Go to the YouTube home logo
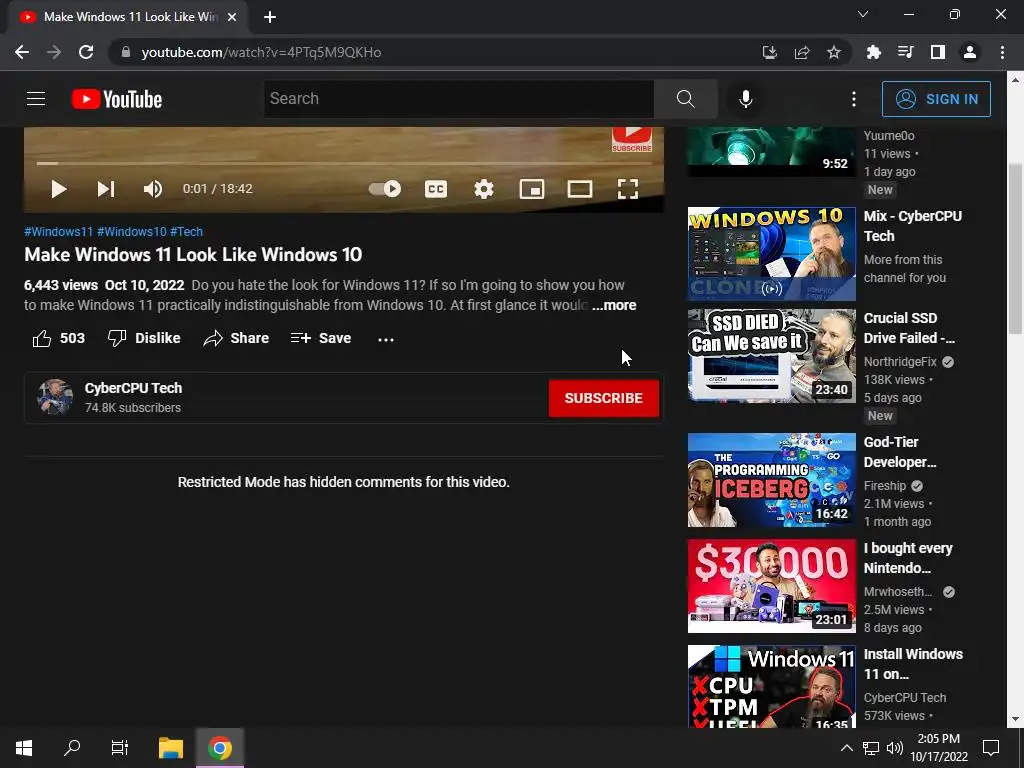This screenshot has width=1024, height=768. pyautogui.click(x=117, y=99)
